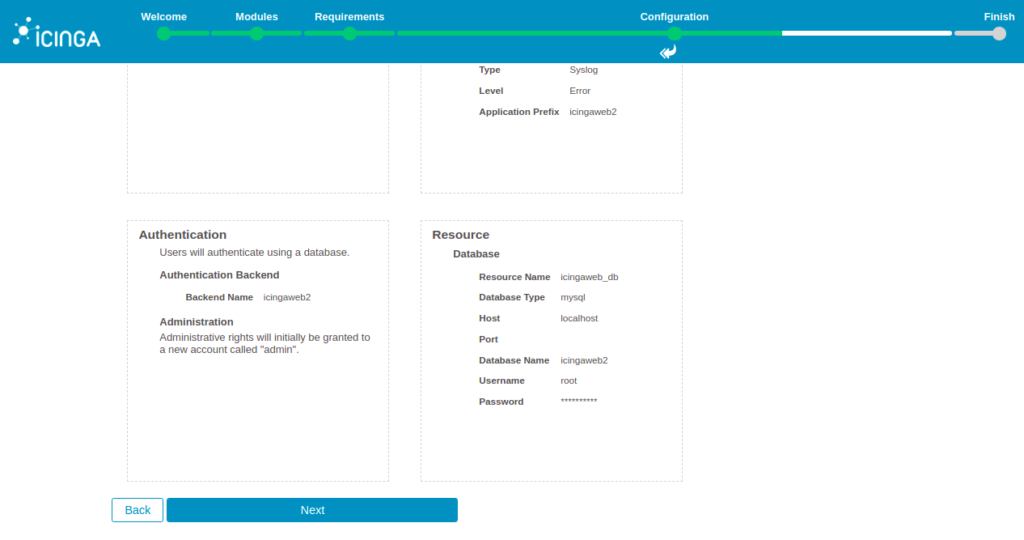Click the Resource Name value icingaweb_db
This screenshot has width=1024, height=540.
click(x=589, y=277)
